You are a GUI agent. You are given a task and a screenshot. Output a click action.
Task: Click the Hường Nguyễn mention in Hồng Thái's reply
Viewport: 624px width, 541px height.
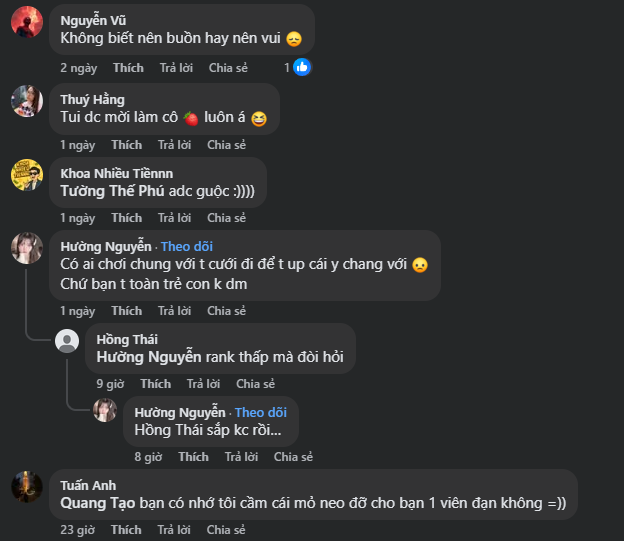pos(147,357)
